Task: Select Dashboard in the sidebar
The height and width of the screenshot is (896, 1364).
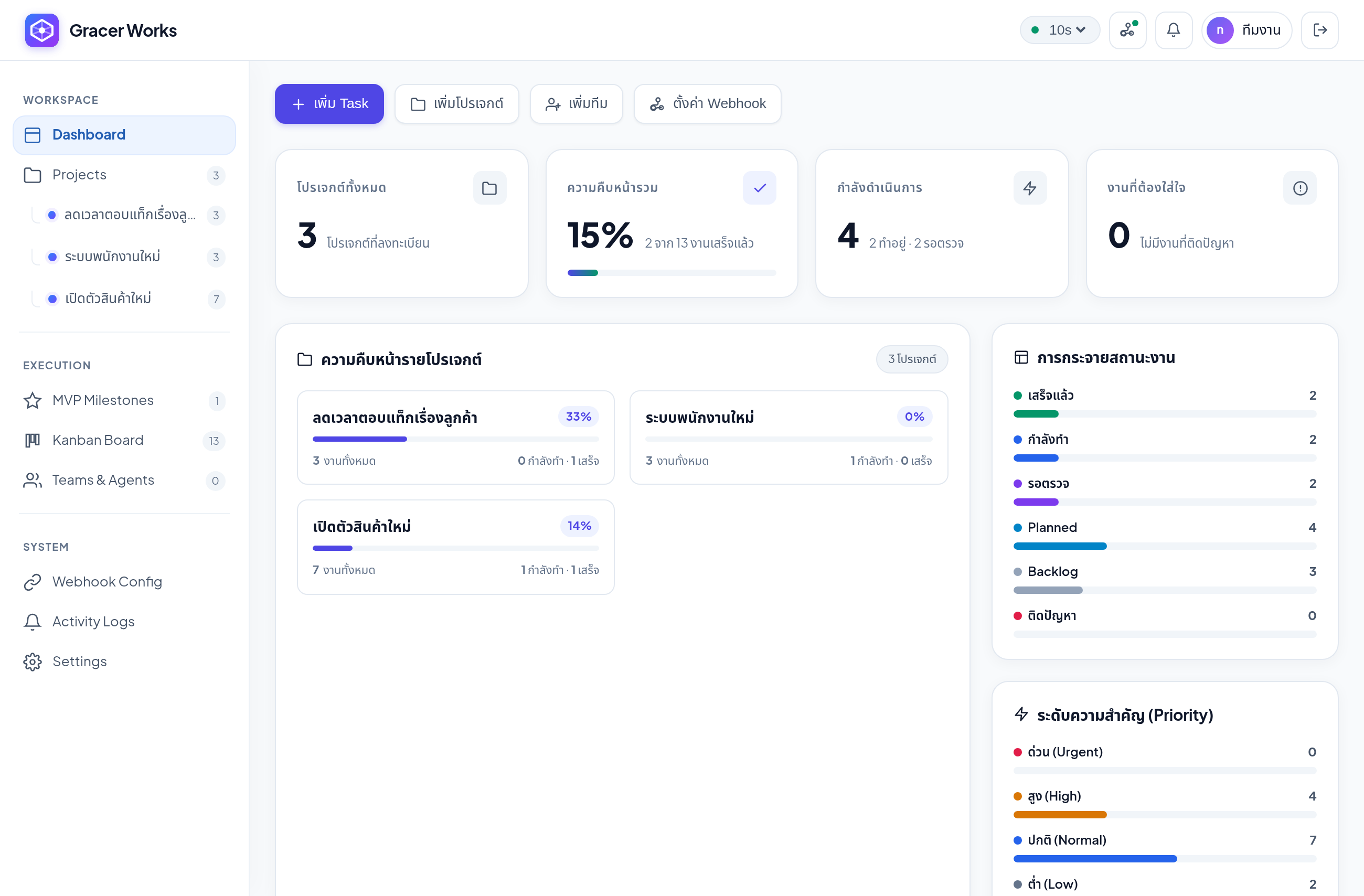Action: [x=124, y=135]
